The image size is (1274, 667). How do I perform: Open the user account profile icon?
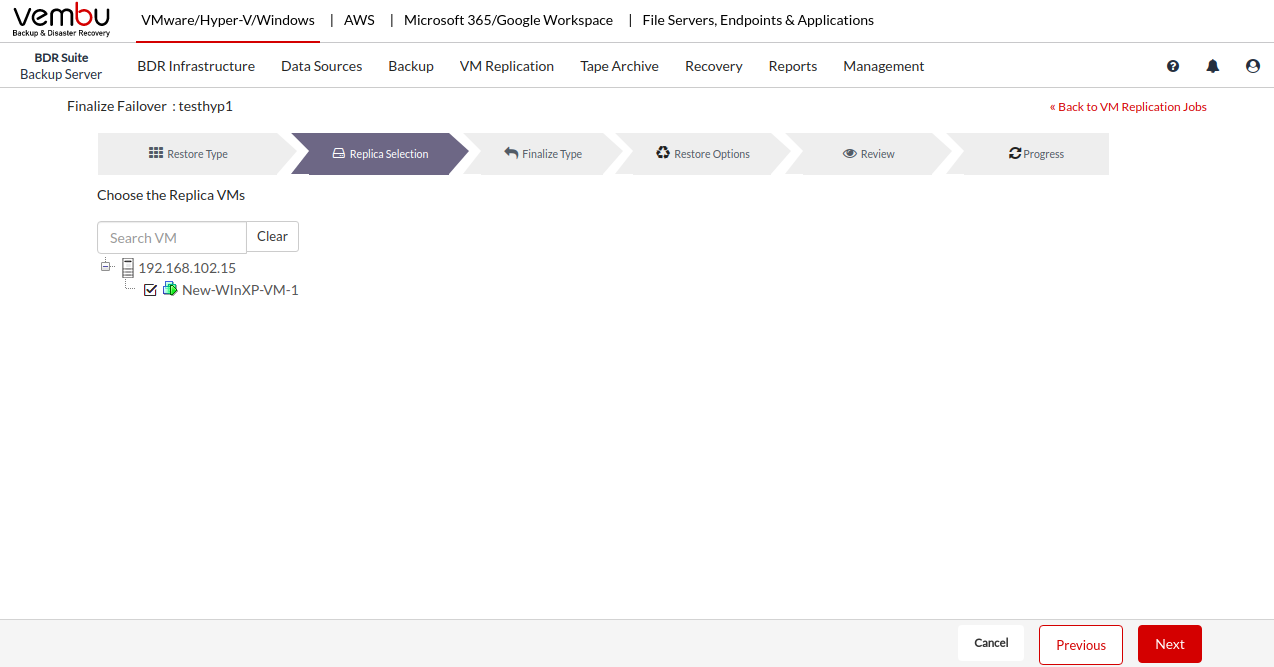(1253, 66)
